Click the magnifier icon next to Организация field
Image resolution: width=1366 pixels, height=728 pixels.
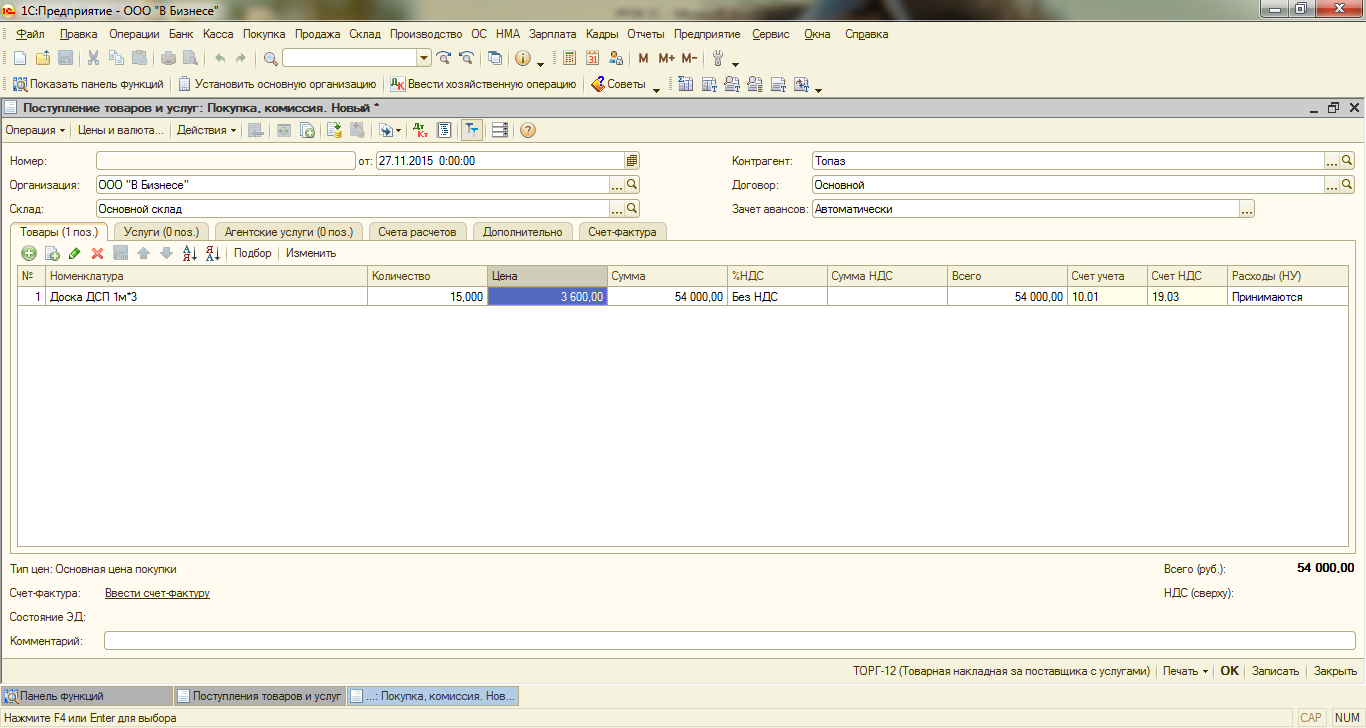point(632,185)
